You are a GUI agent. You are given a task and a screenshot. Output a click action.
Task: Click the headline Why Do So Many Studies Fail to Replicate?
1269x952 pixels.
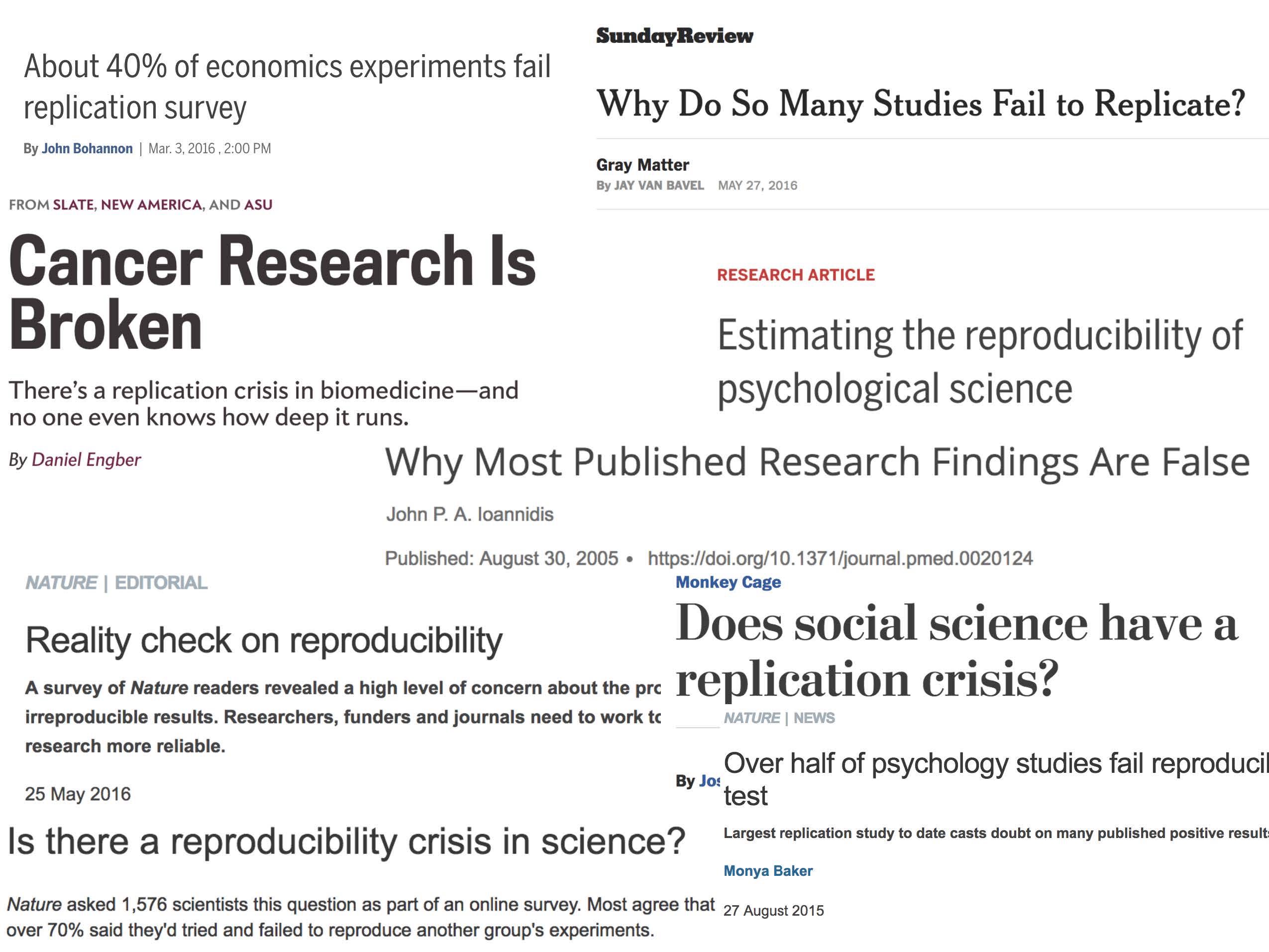pyautogui.click(x=921, y=104)
